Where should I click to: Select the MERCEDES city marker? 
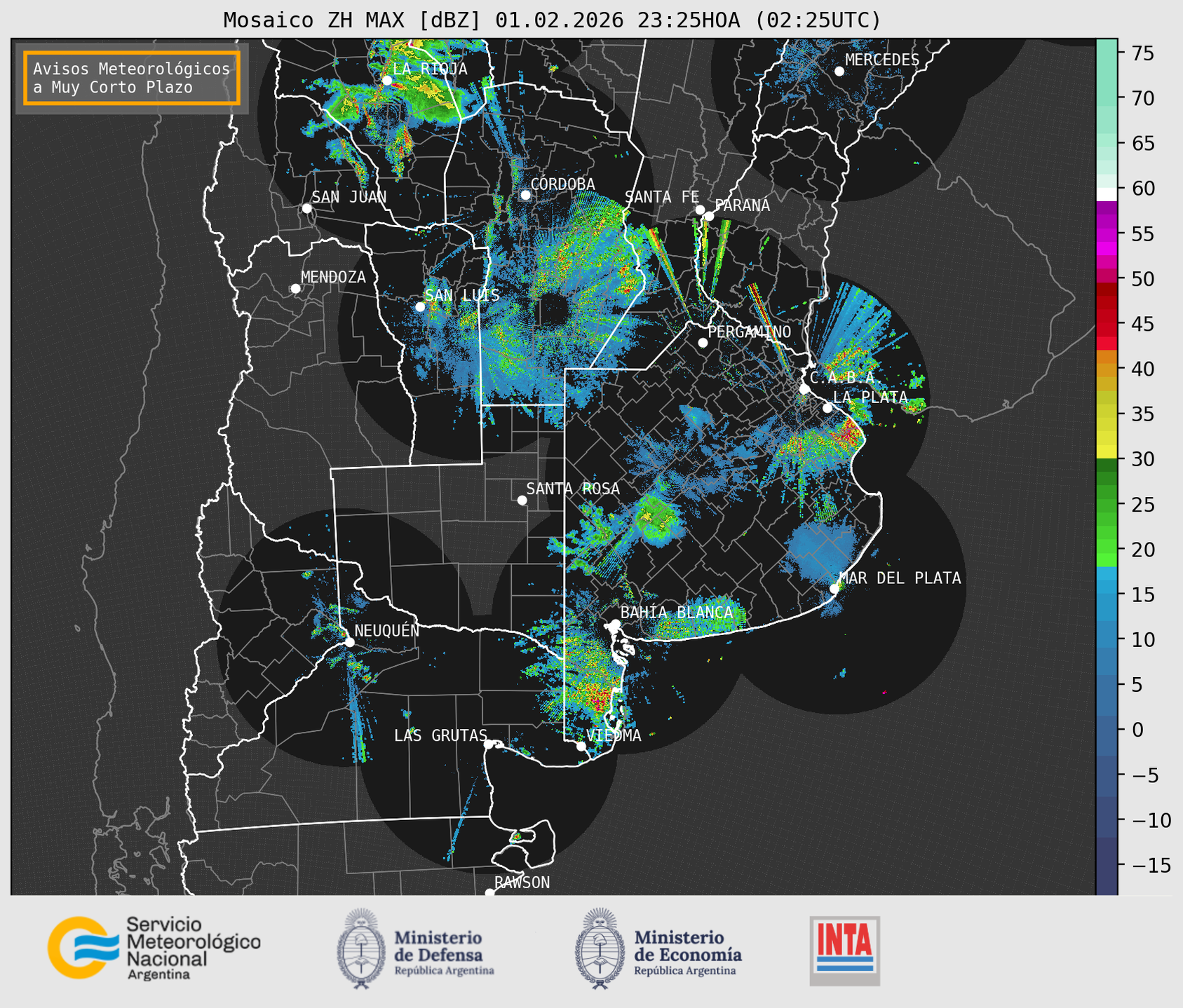click(839, 71)
